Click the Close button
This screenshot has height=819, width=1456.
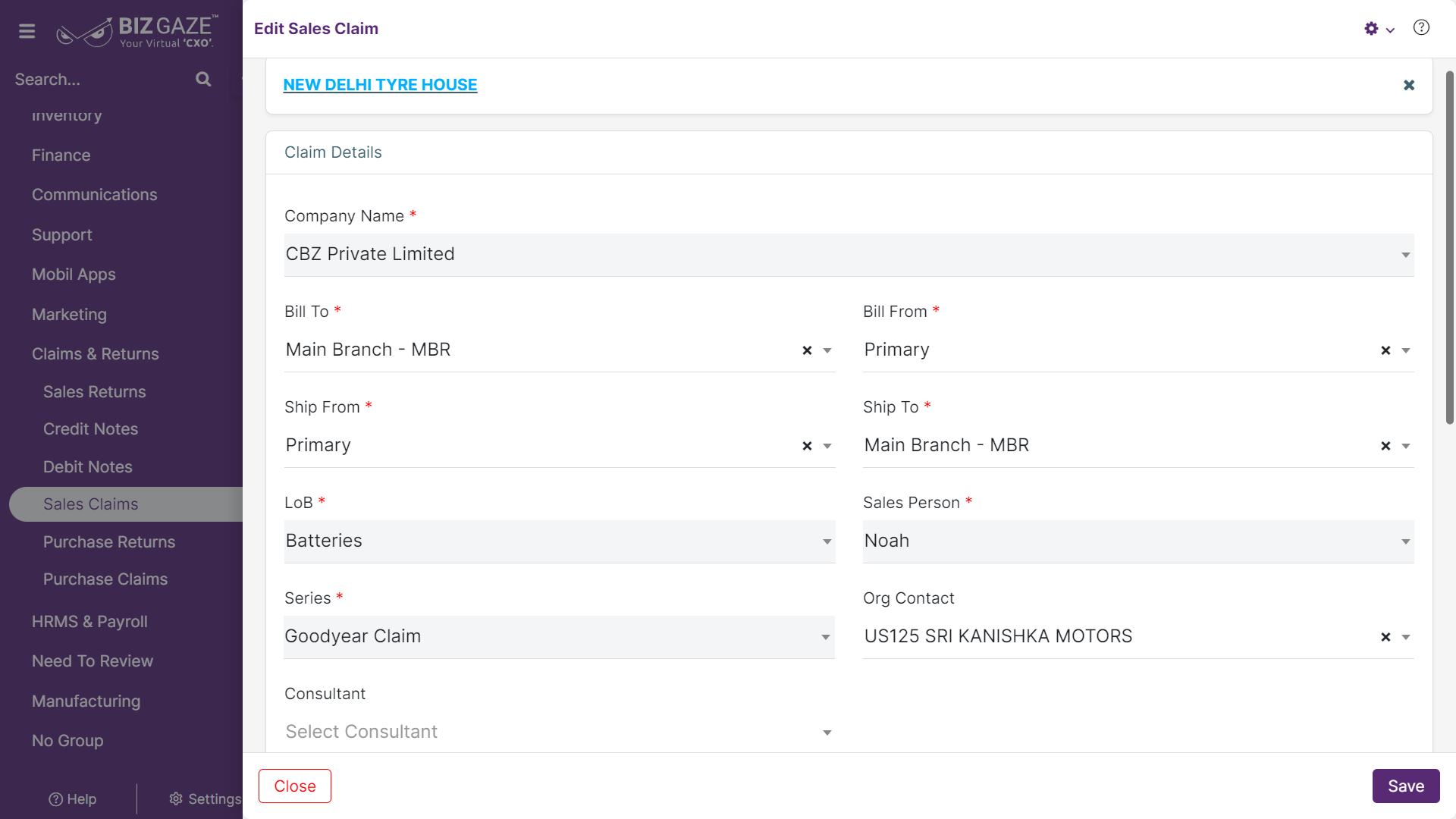295,786
